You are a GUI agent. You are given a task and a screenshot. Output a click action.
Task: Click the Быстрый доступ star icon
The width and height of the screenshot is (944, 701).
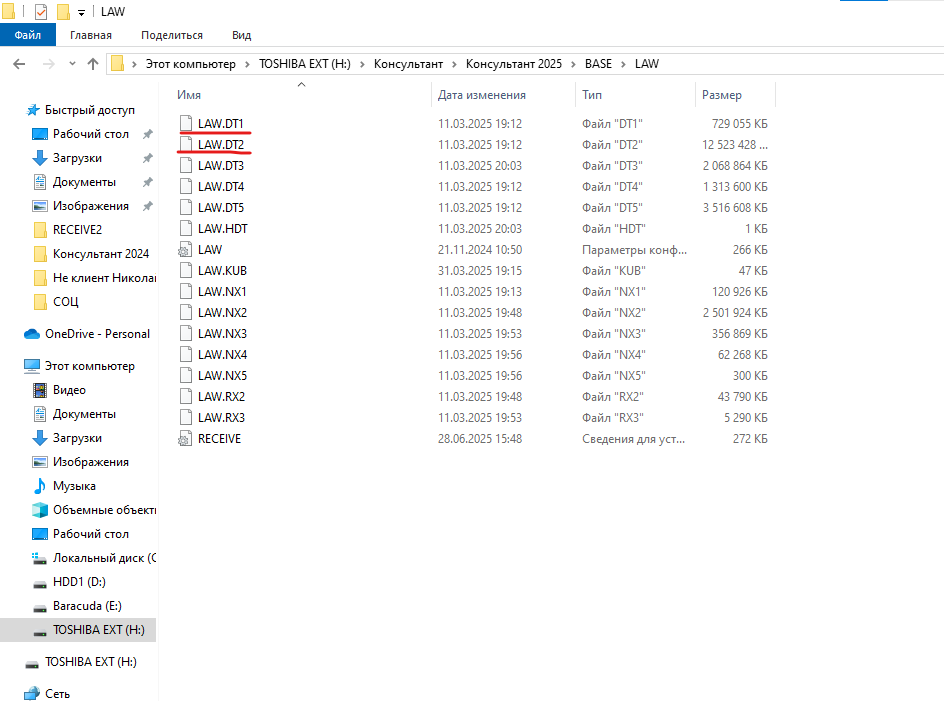coord(32,110)
